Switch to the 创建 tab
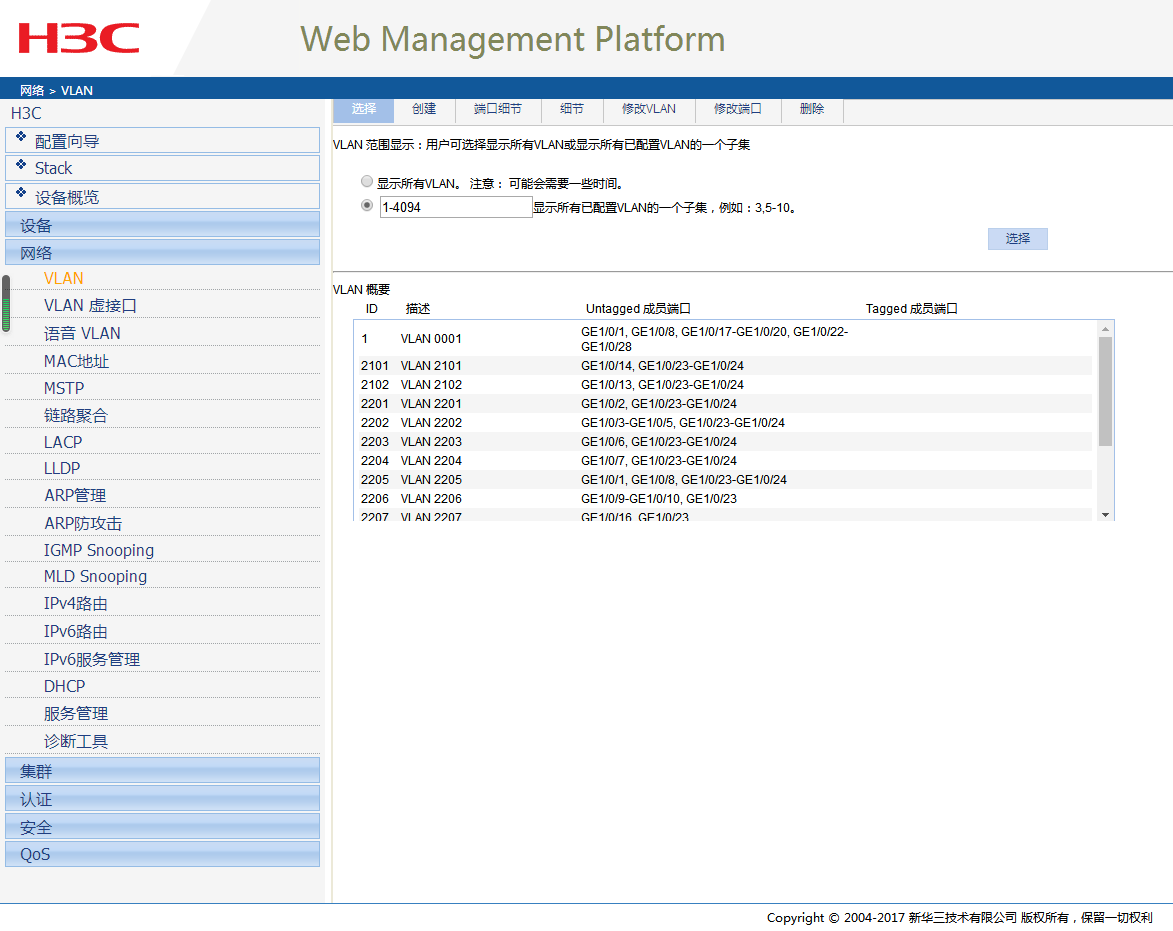Image resolution: width=1173 pixels, height=931 pixels. (424, 109)
